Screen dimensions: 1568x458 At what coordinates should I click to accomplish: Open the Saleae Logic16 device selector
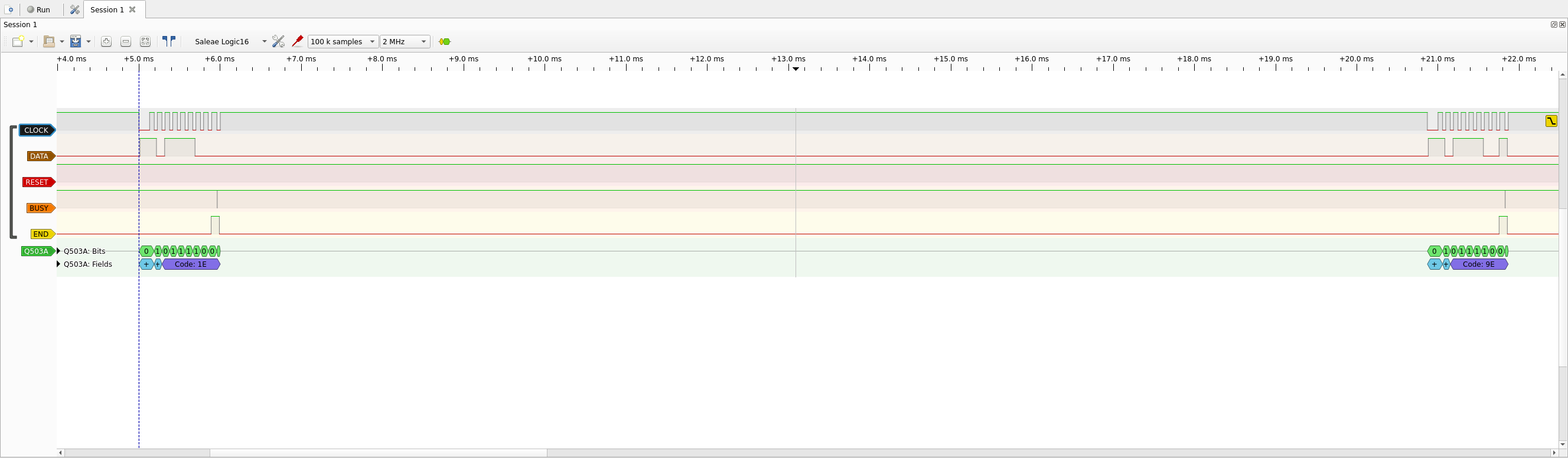tap(230, 41)
